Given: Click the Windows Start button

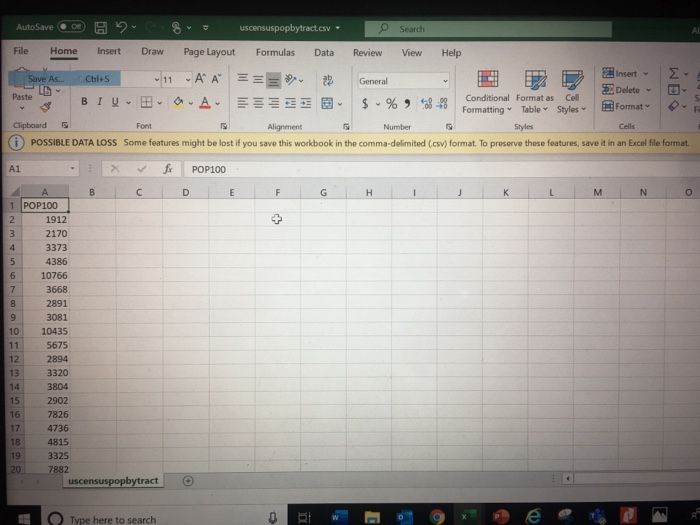Looking at the screenshot, I should 24,518.
